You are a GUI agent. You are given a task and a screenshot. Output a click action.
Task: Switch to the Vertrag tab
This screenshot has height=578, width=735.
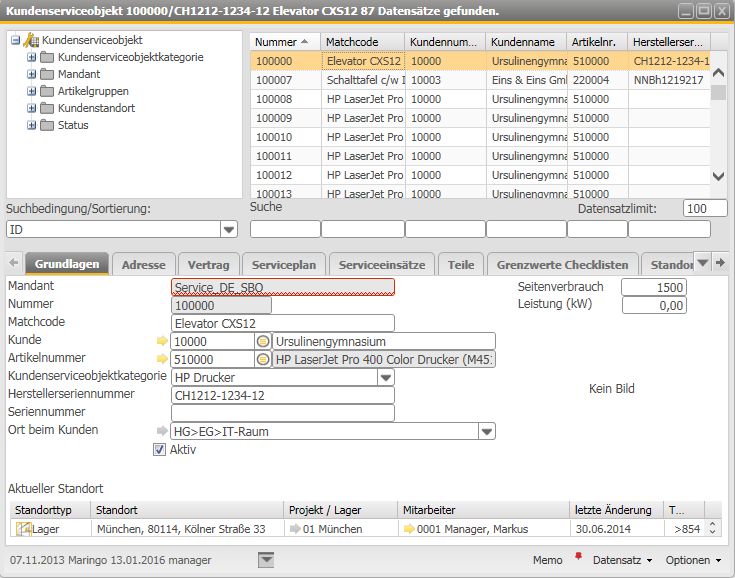point(208,265)
